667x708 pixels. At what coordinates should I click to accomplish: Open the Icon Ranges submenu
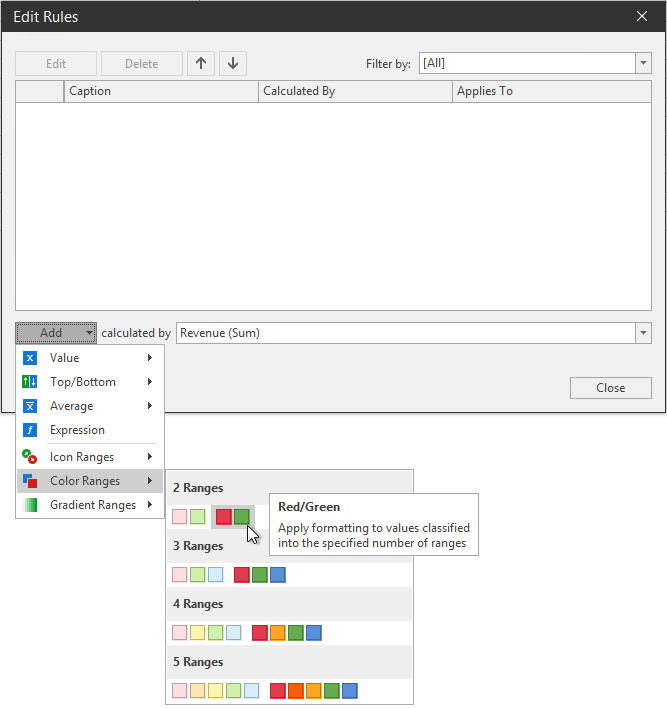point(90,457)
